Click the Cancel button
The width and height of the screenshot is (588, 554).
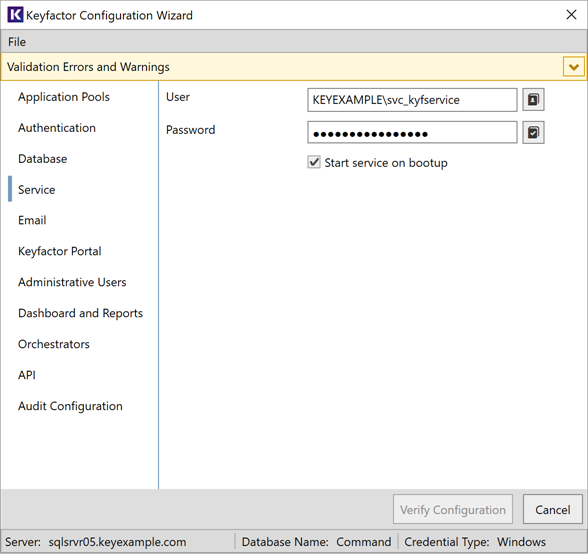pos(553,509)
